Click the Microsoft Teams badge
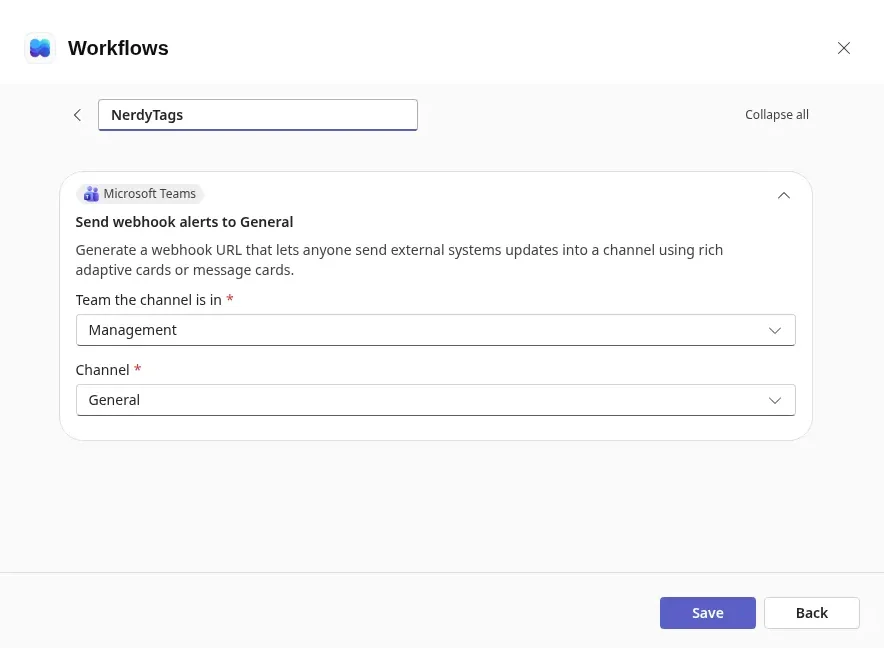Viewport: 884px width, 648px height. (140, 193)
